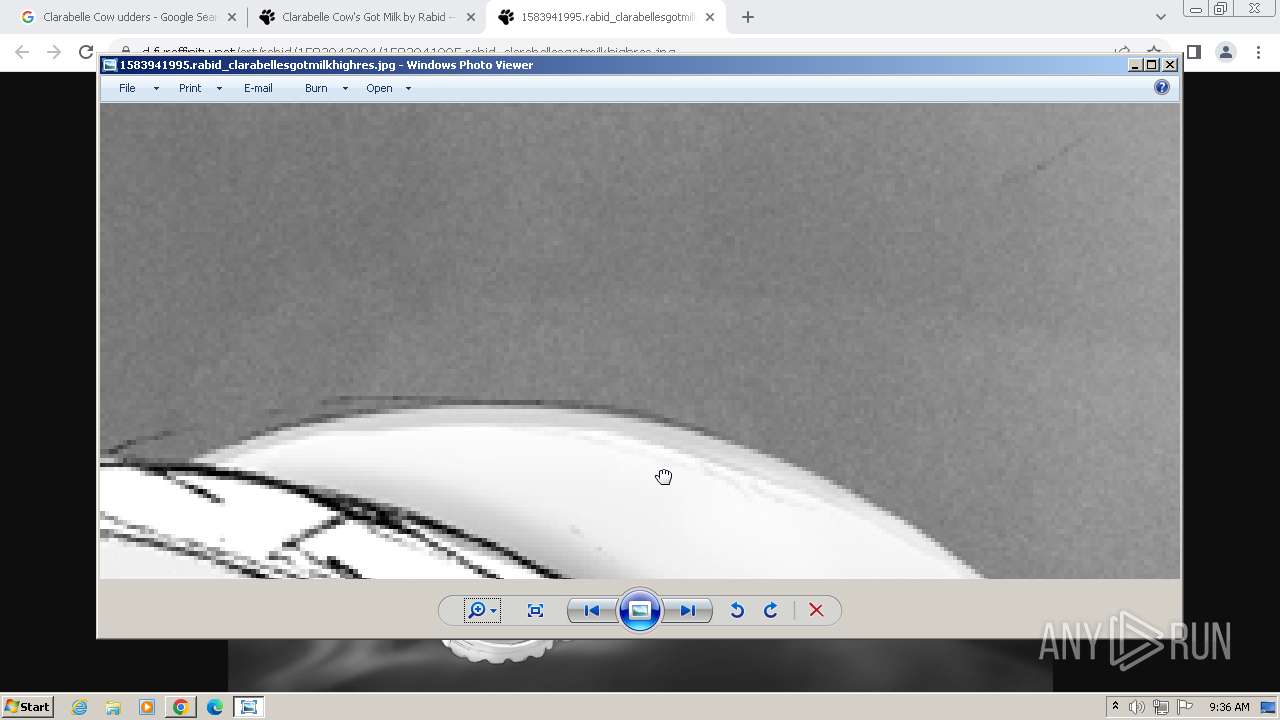Open the Print menu
Screen dimensions: 1280x720
[x=190, y=88]
